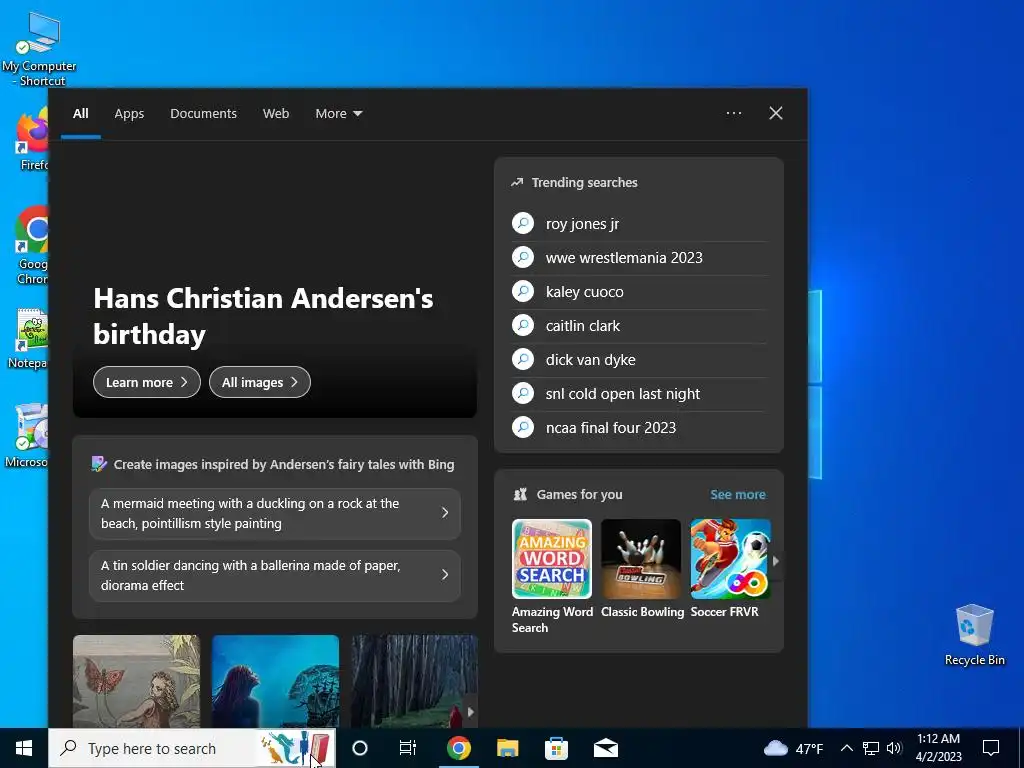
Task: Click See more in Games for you
Action: point(738,494)
